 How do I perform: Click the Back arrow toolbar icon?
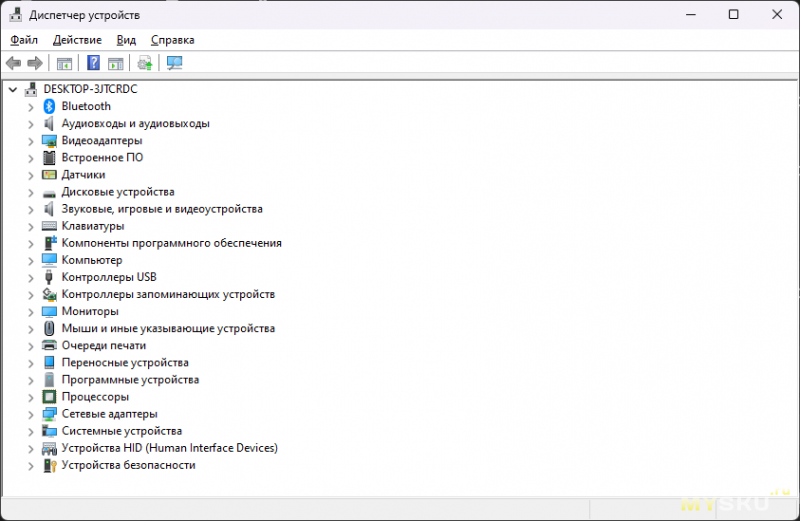click(13, 63)
